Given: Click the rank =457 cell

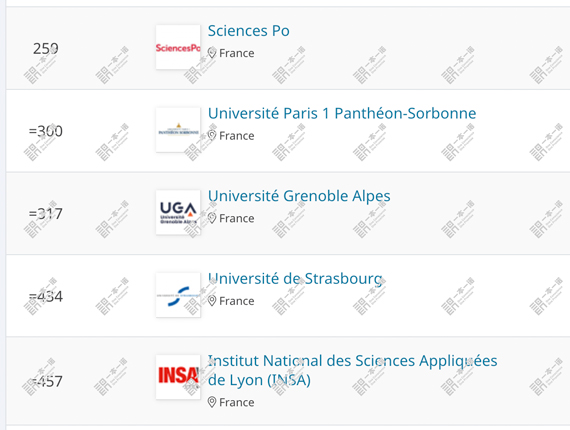Looking at the screenshot, I should 46,381.
